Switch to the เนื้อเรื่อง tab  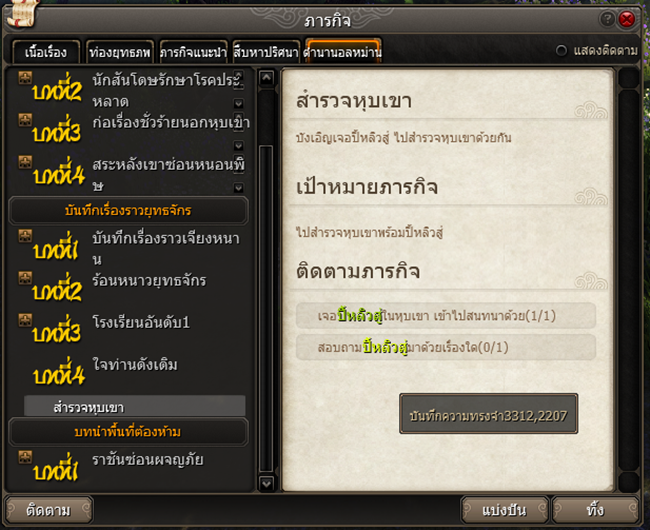(x=46, y=52)
